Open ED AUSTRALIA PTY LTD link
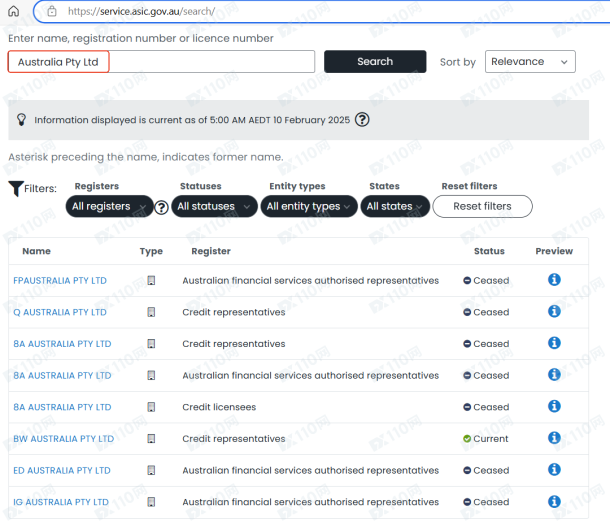610x521 pixels. click(62, 470)
